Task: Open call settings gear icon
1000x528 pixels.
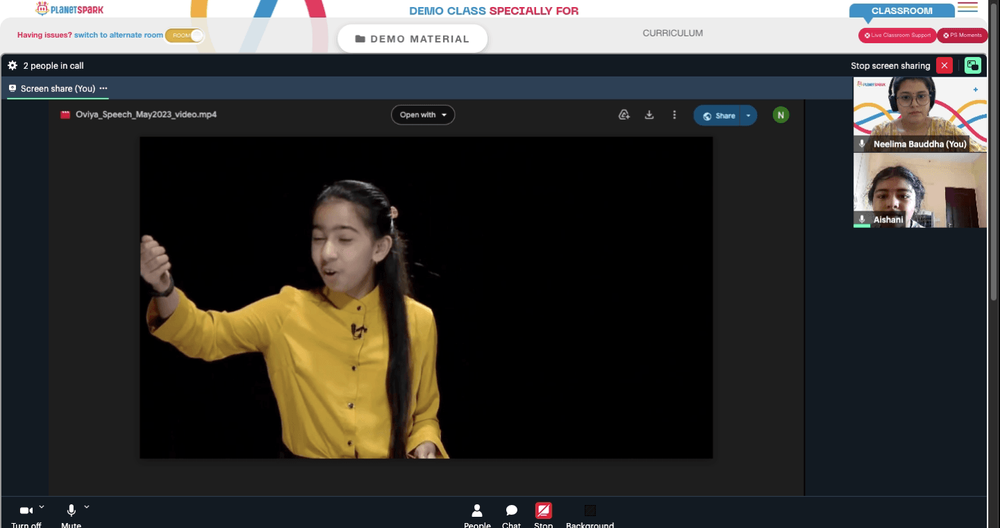Action: click(12, 65)
